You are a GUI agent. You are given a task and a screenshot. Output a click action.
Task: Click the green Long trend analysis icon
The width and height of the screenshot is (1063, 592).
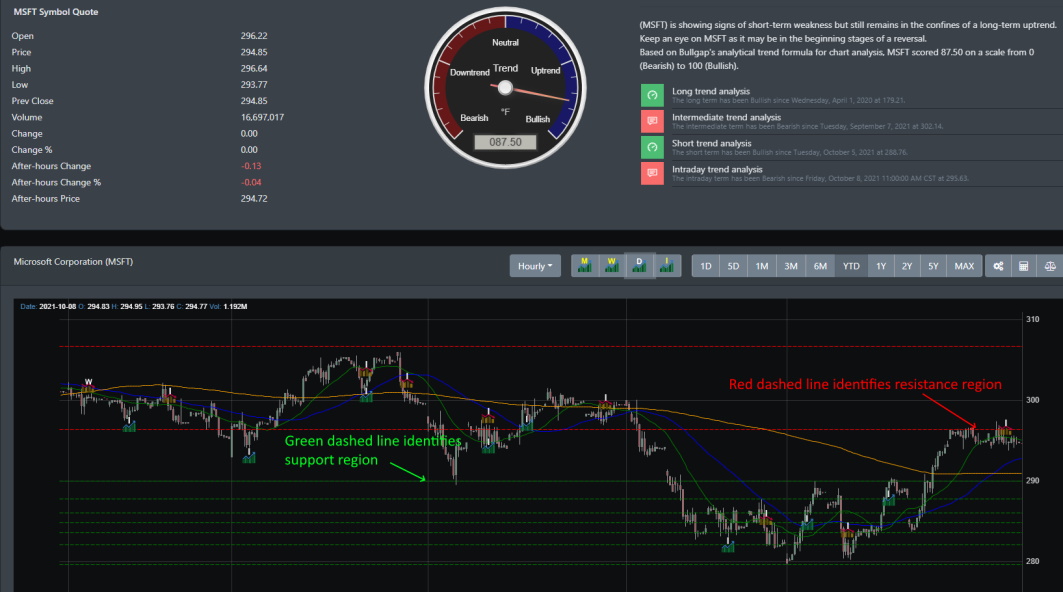(652, 95)
